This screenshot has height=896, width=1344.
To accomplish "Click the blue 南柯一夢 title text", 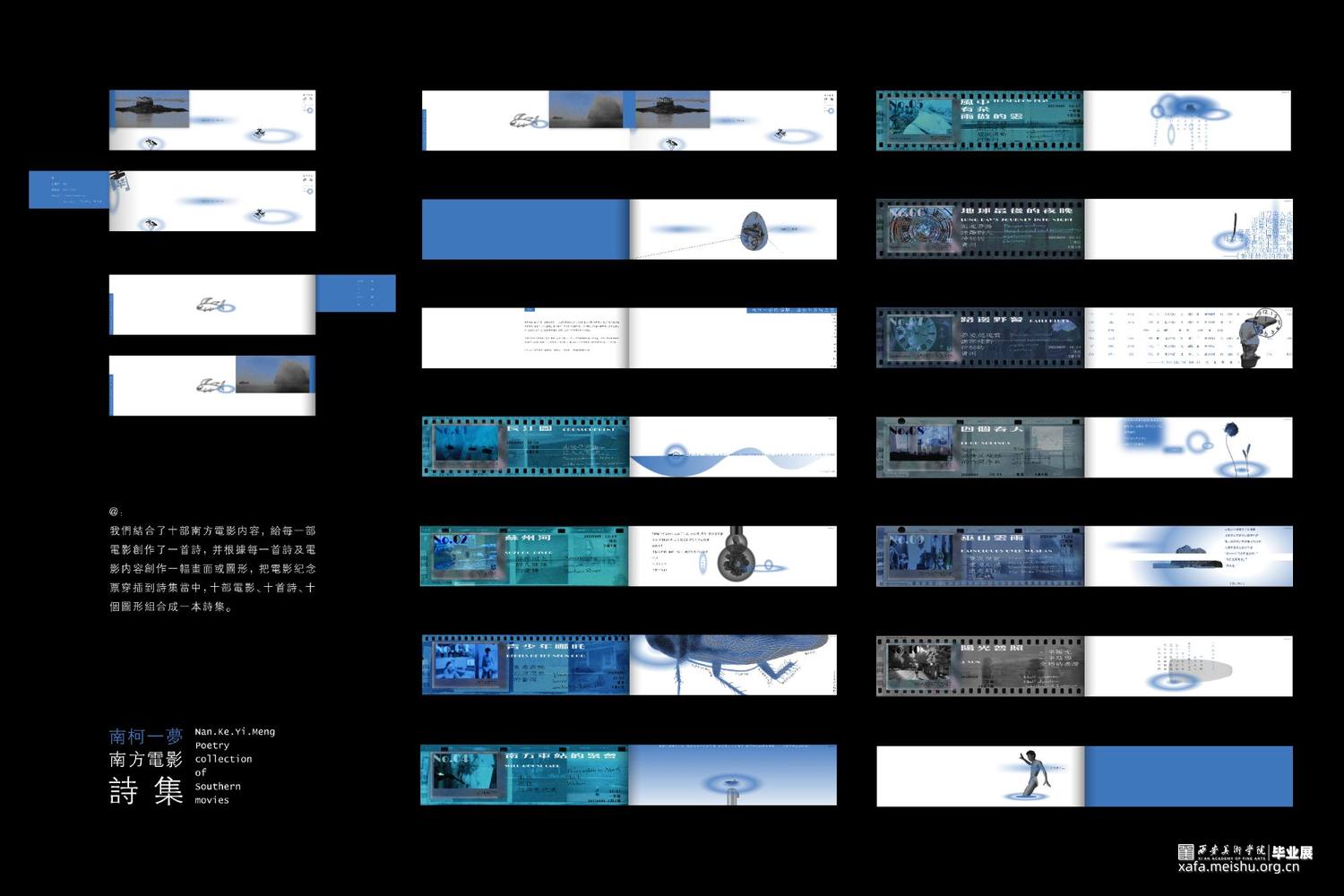I will tap(146, 737).
